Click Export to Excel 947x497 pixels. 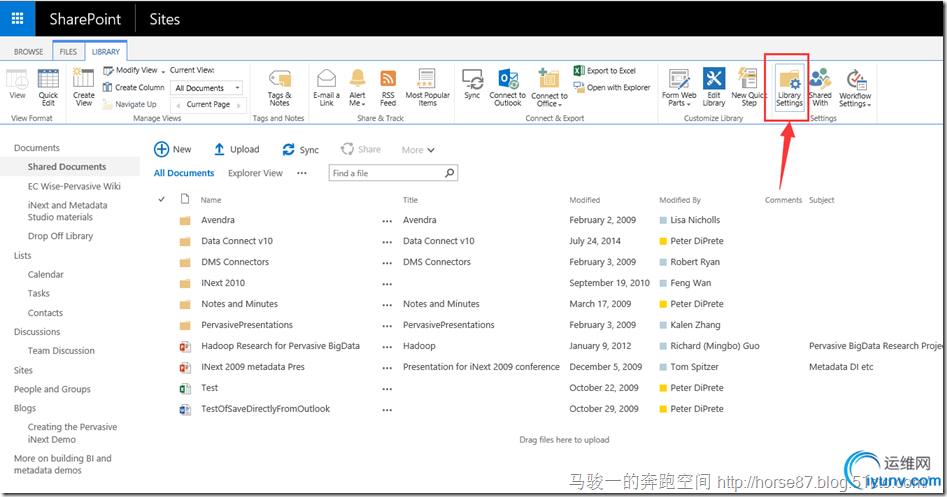(605, 71)
